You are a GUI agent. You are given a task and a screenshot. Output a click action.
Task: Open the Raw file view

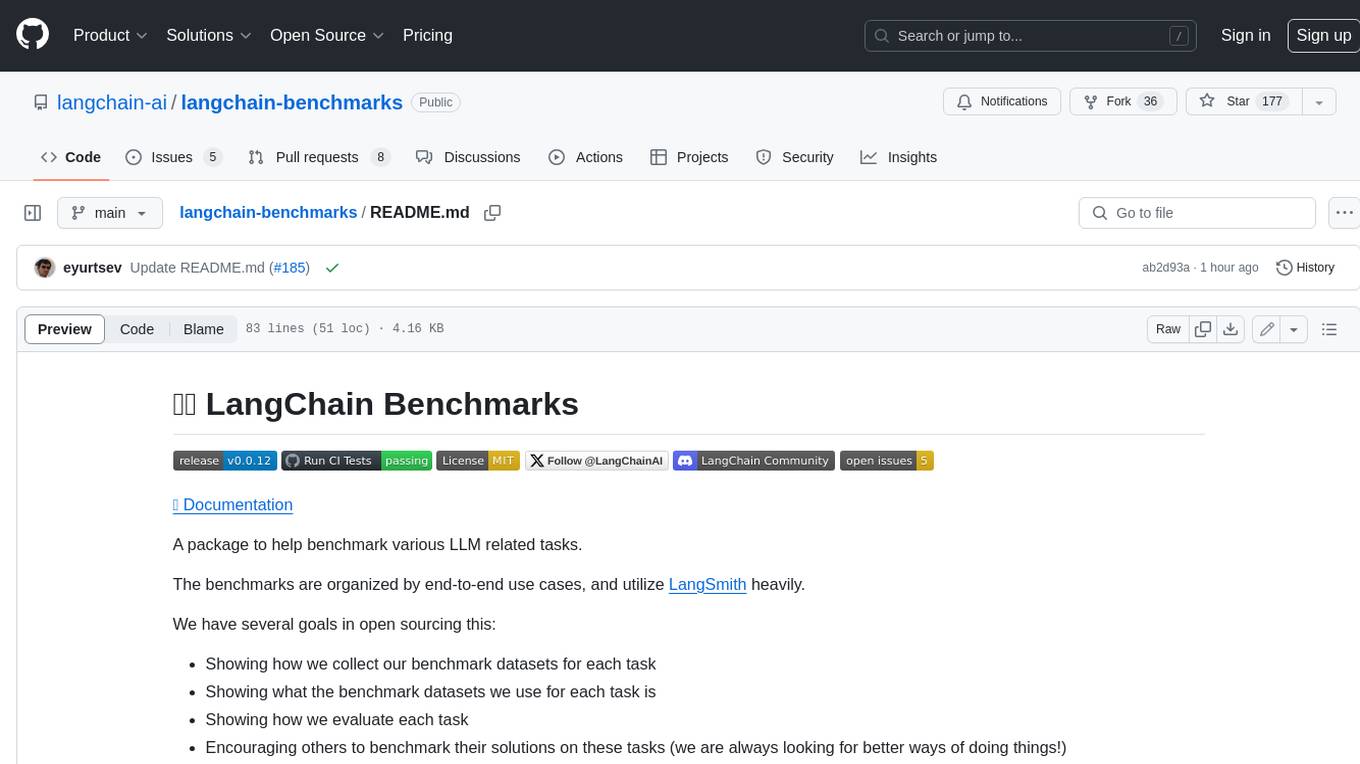point(1168,329)
